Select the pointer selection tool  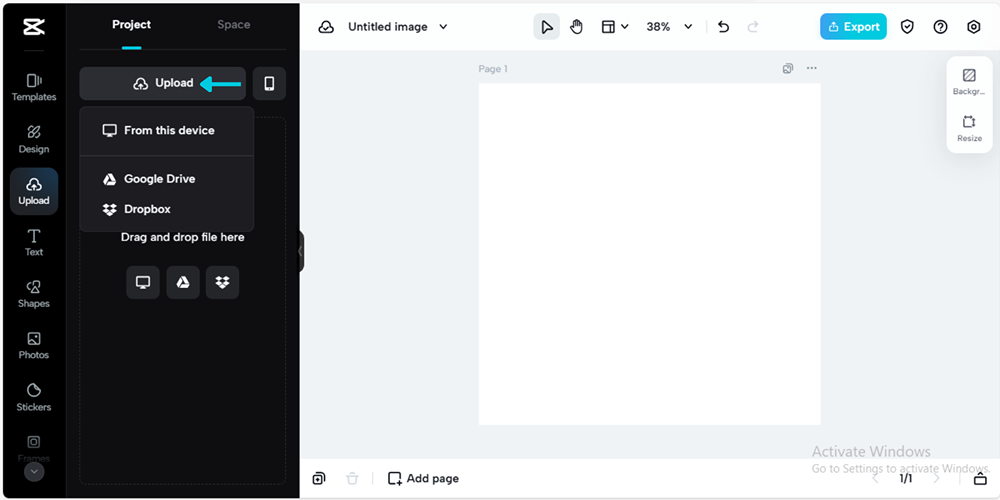click(x=547, y=27)
